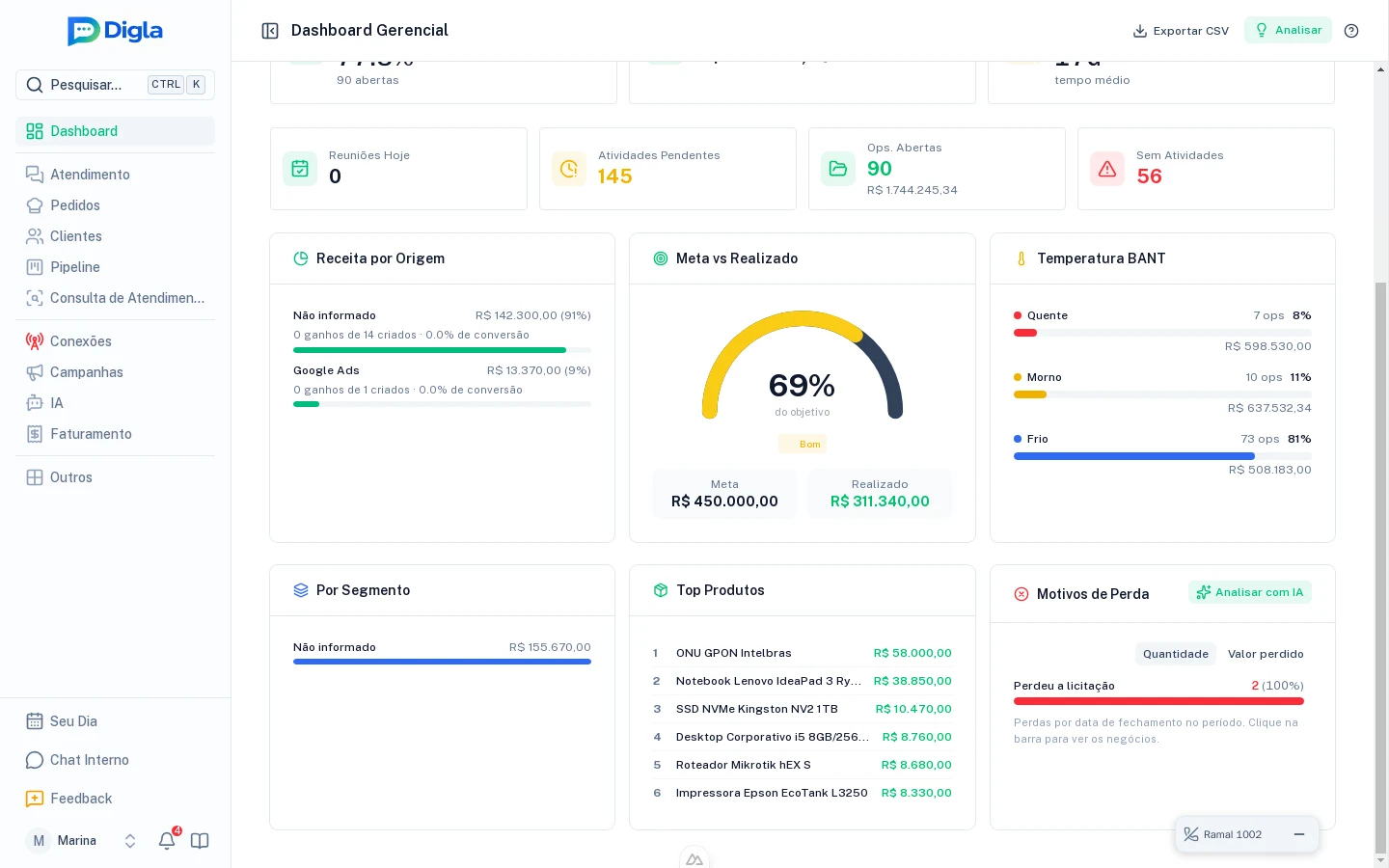Click the Meta vs Realizado target icon
This screenshot has width=1389, height=868.
661,258
